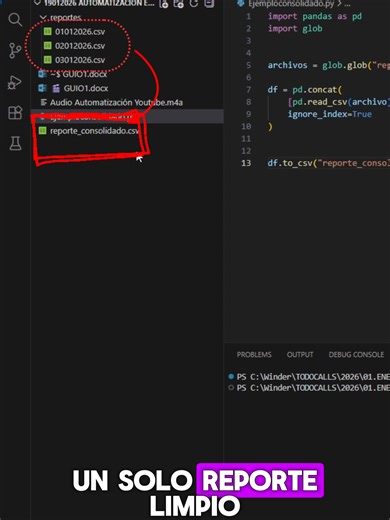390x520 pixels.
Task: Refresh the Explorer file tree
Action: (x=194, y=4)
